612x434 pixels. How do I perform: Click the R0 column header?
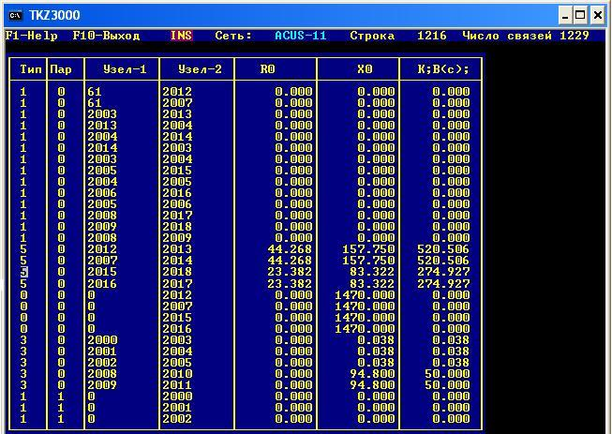(x=268, y=69)
